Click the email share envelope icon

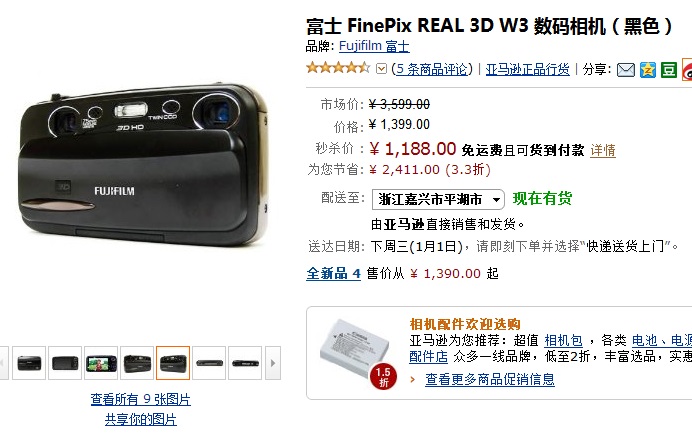(625, 70)
